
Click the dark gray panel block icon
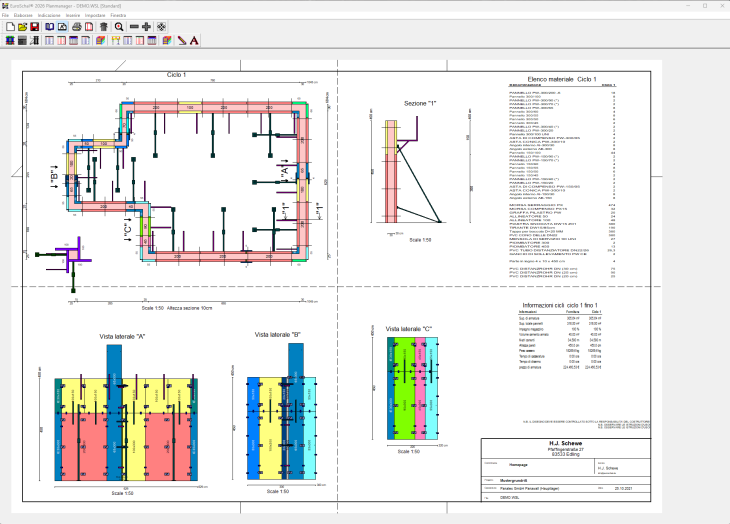click(22, 40)
